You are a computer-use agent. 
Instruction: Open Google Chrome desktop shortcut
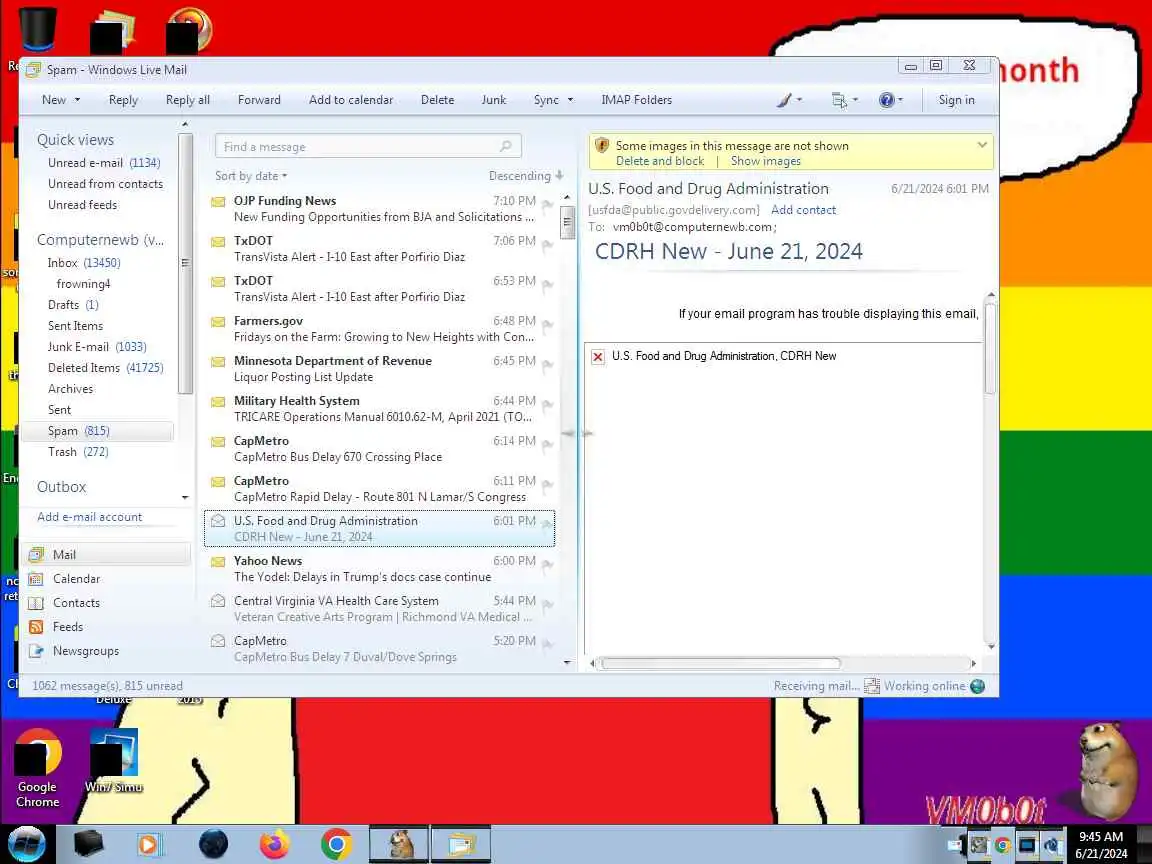point(38,768)
